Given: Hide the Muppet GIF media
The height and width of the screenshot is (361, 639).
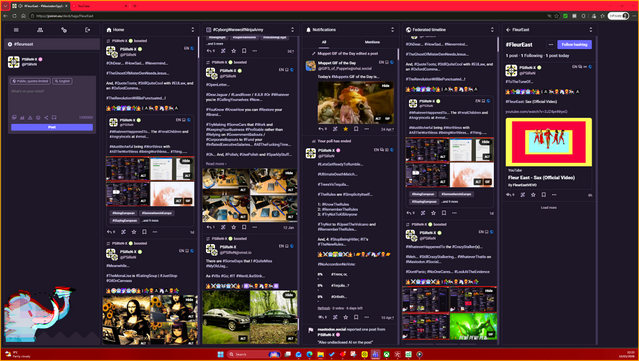Looking at the screenshot, I should pyautogui.click(x=386, y=86).
